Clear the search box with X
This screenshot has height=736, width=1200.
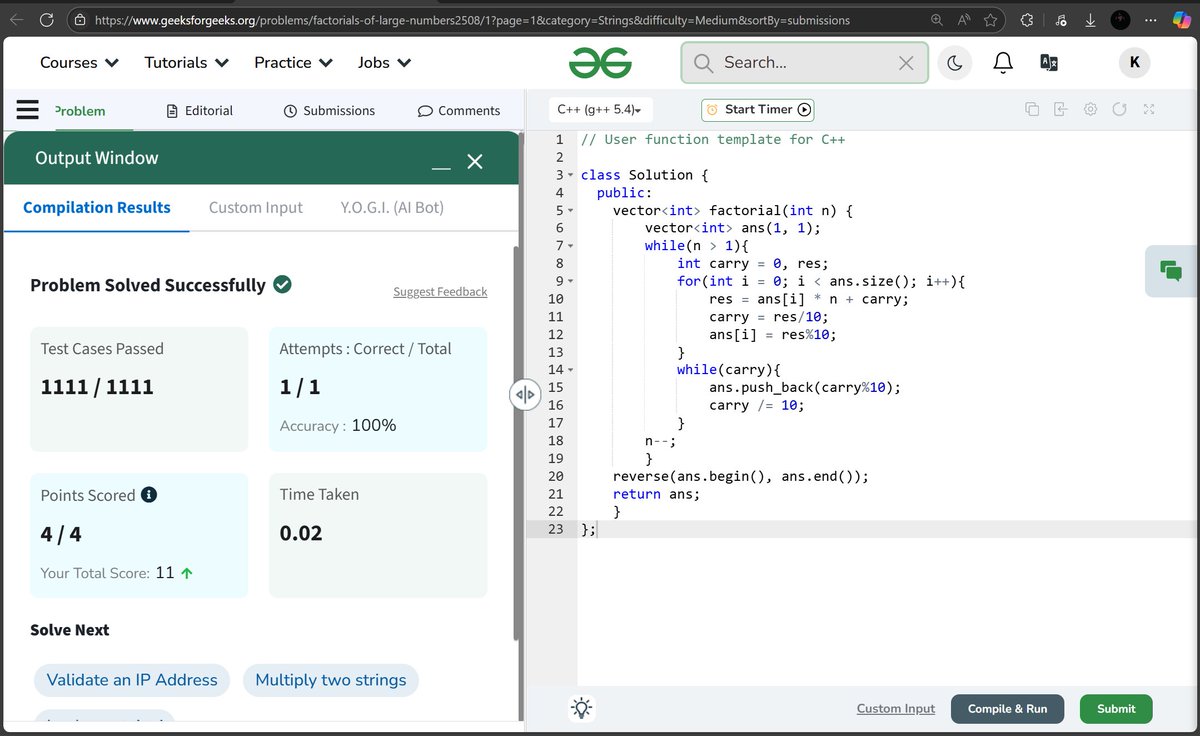(x=905, y=63)
